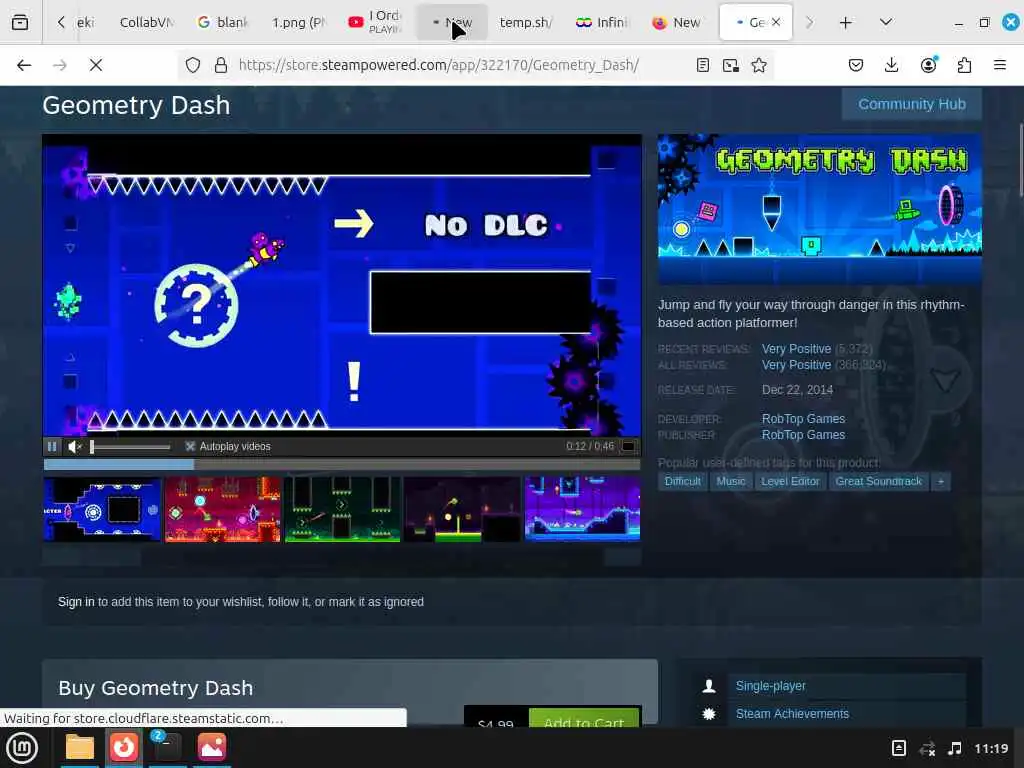
Task: Open All Reviews Very Positive link
Action: (x=796, y=365)
